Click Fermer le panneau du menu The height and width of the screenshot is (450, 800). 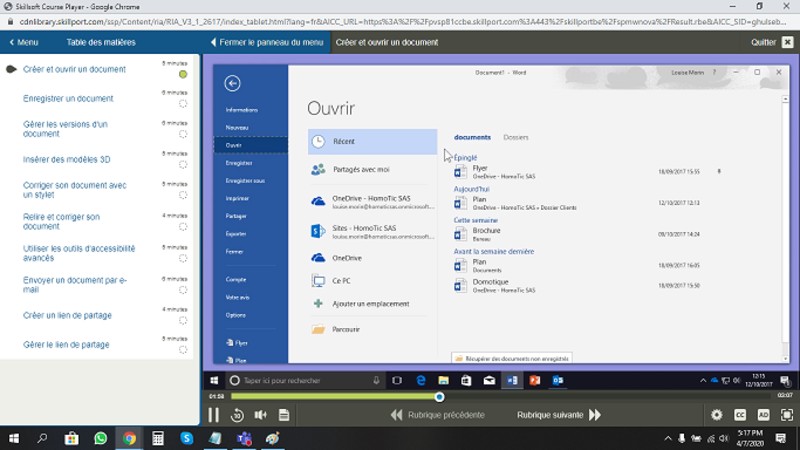click(x=267, y=42)
